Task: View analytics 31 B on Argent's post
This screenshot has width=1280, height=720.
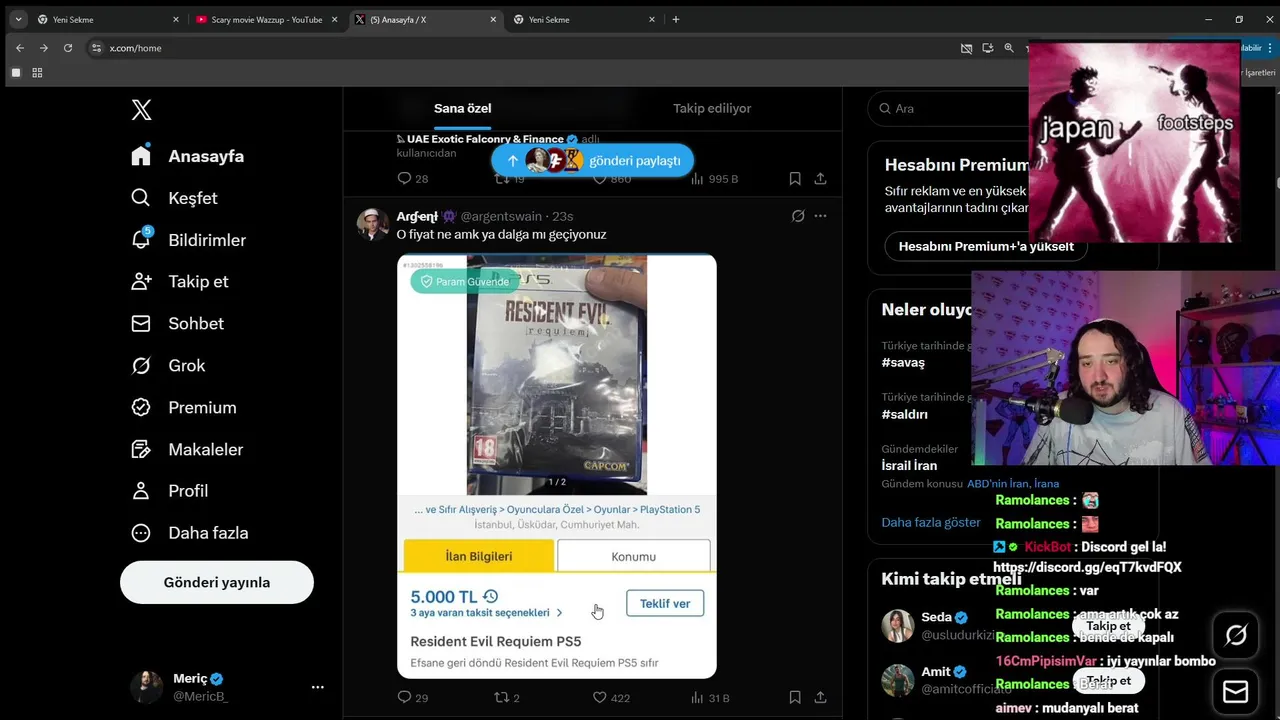Action: [710, 697]
